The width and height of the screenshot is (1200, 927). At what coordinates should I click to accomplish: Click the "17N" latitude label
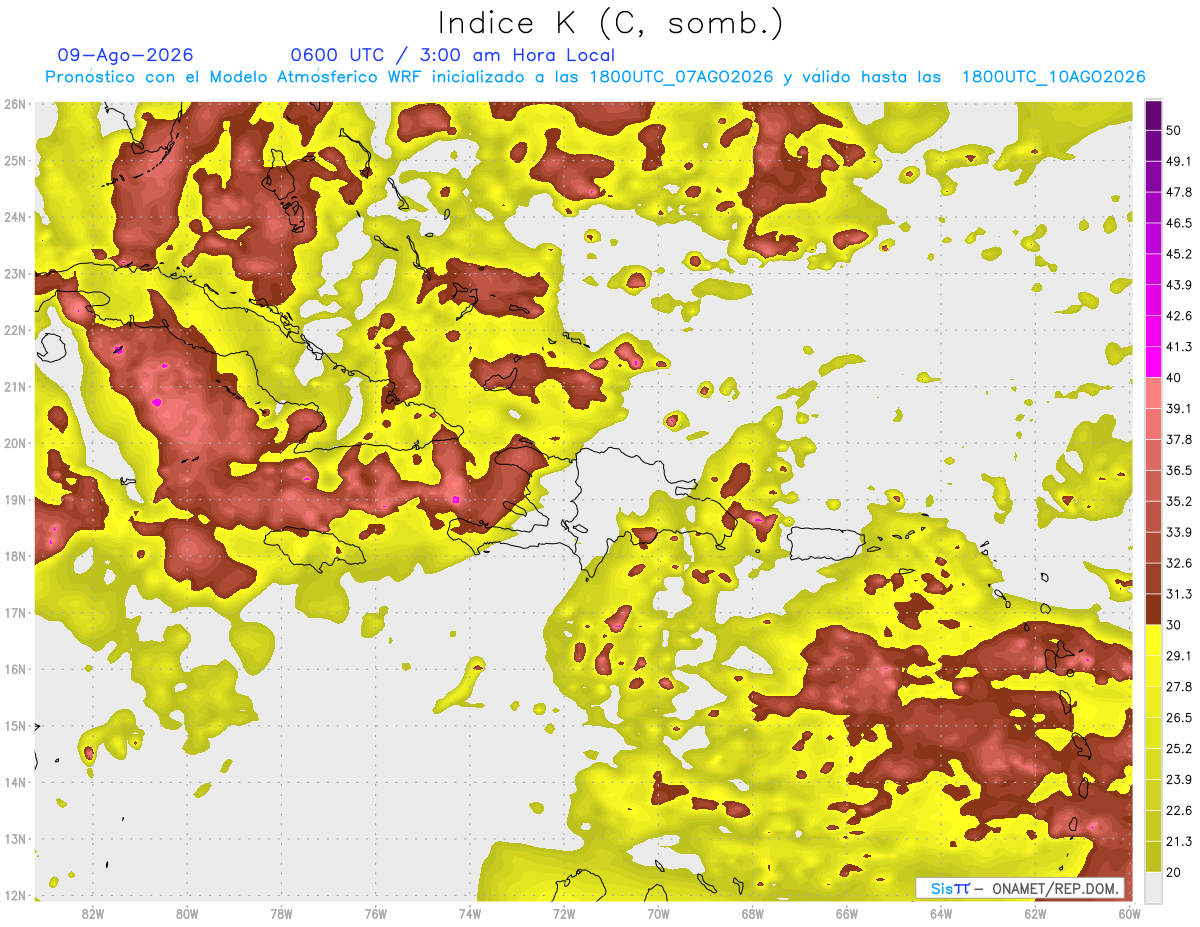pos(14,612)
